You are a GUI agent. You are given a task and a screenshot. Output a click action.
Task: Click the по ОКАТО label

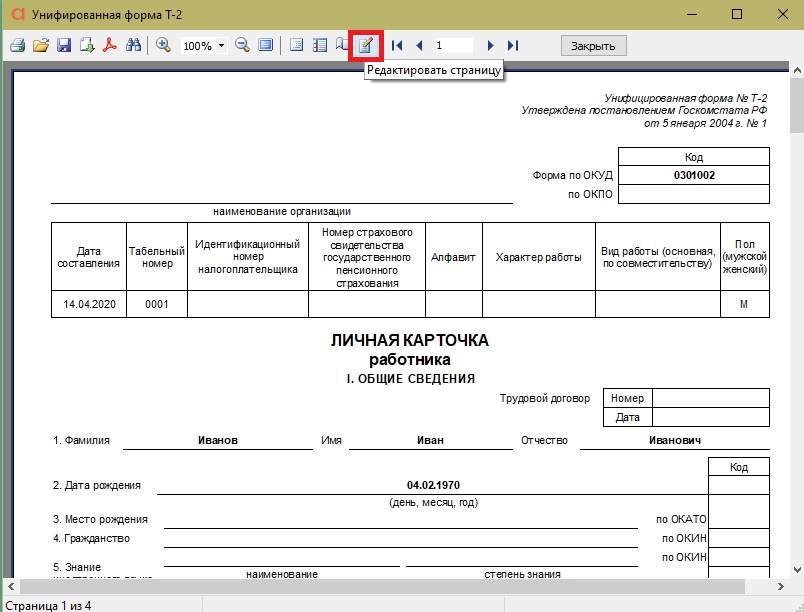point(681,519)
